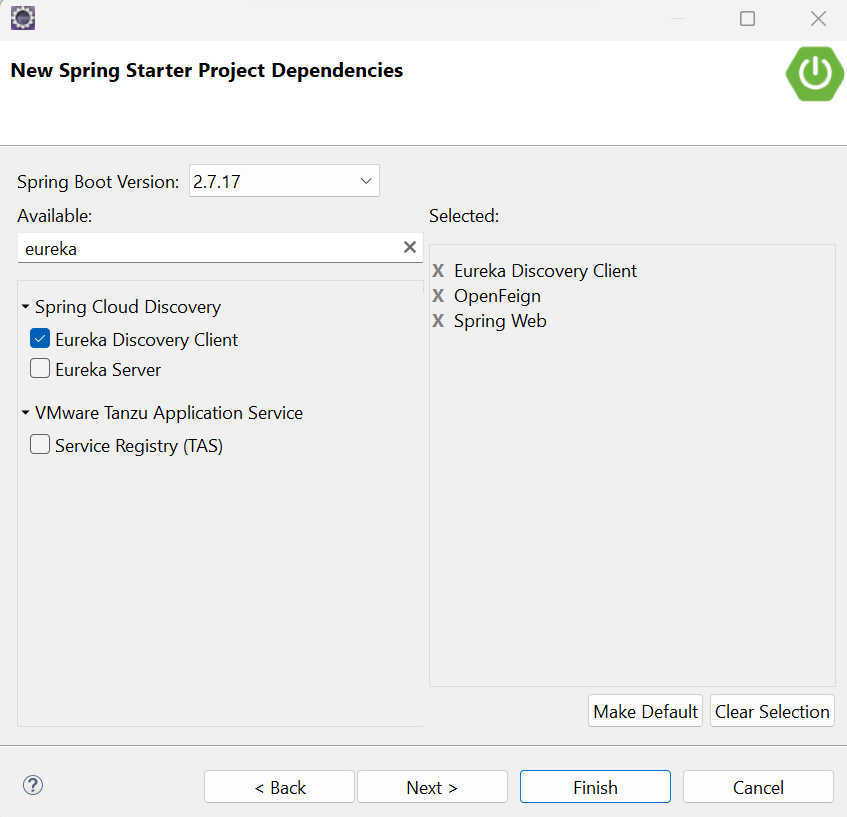Image resolution: width=847 pixels, height=817 pixels.
Task: Select the Spring Web entry text
Action: (500, 321)
